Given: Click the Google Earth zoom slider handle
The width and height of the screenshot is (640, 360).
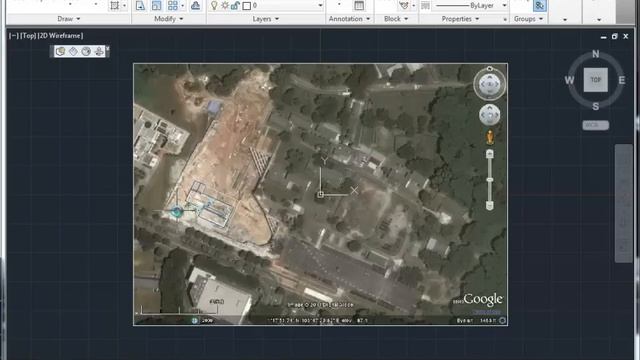Looking at the screenshot, I should coord(490,180).
